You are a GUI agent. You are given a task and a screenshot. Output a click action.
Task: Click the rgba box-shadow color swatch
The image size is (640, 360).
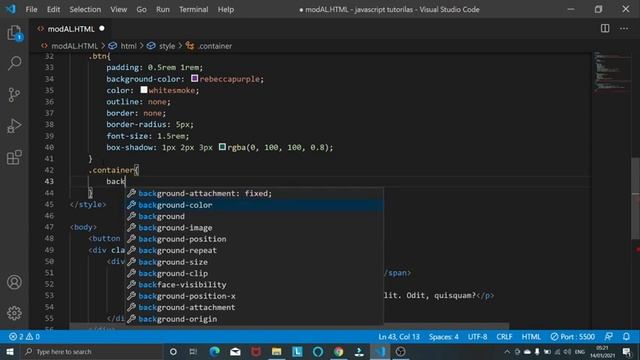coord(222,147)
